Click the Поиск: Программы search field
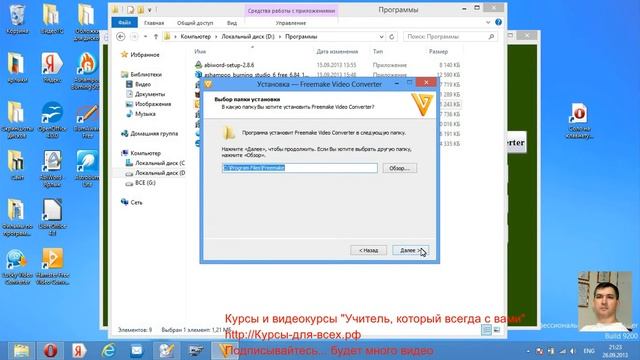The image size is (640, 360). [x=446, y=36]
